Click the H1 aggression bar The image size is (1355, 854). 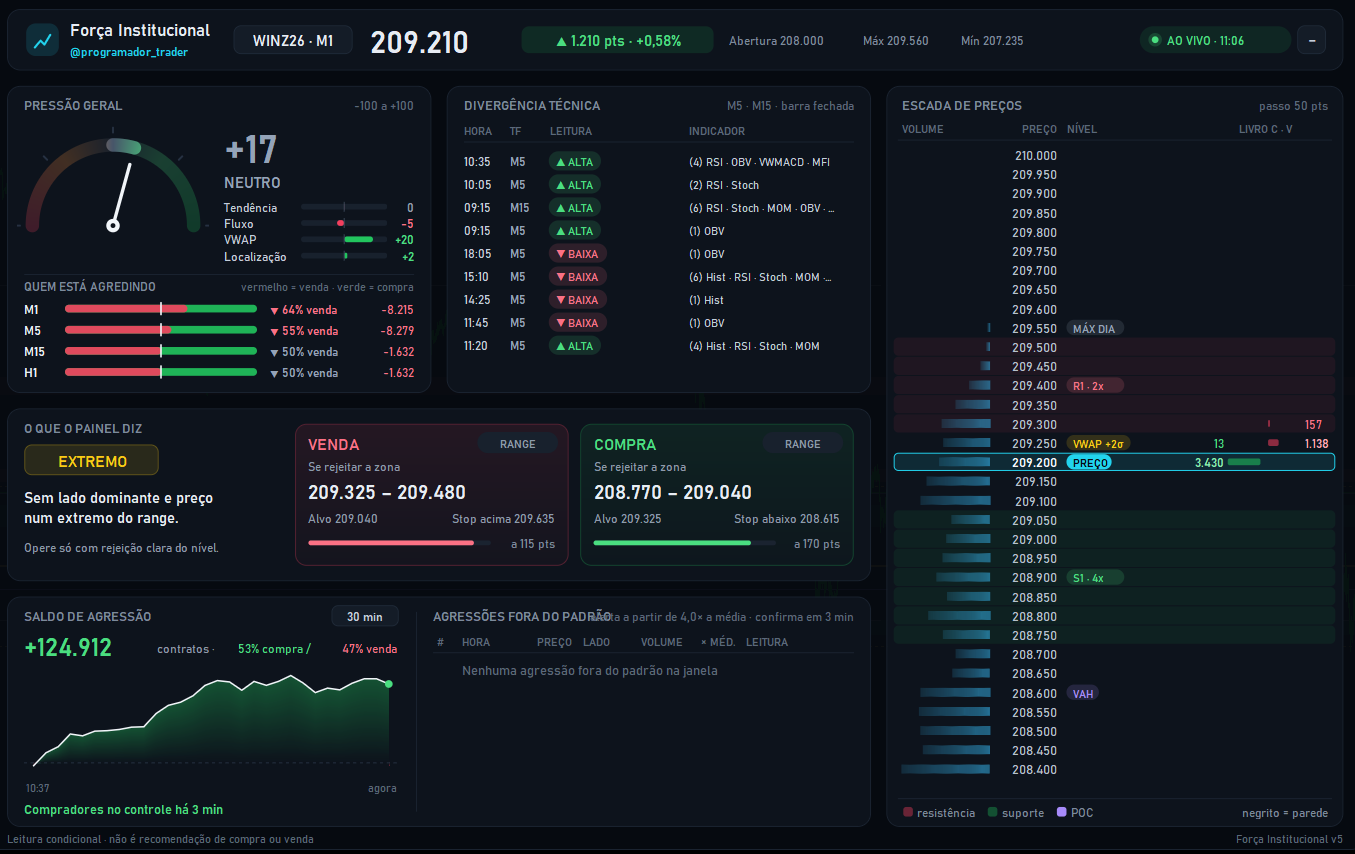tap(161, 372)
